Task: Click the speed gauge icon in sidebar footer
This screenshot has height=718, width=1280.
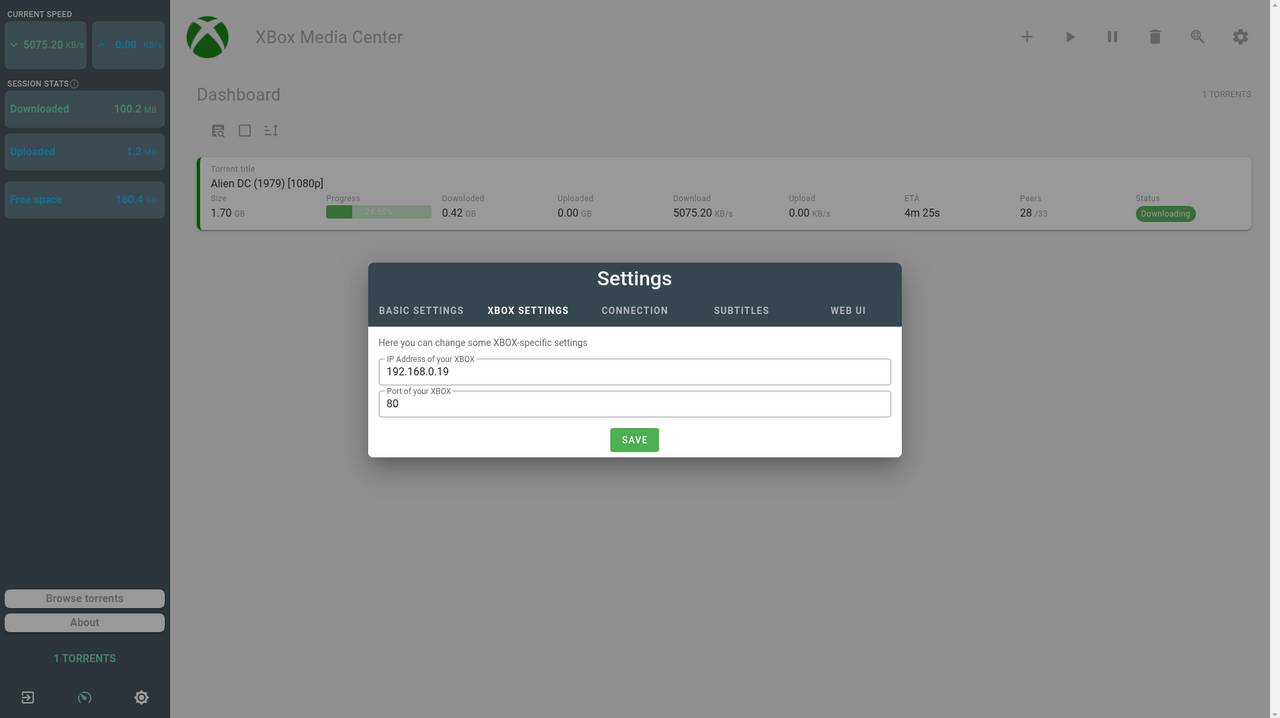Action: coord(85,697)
